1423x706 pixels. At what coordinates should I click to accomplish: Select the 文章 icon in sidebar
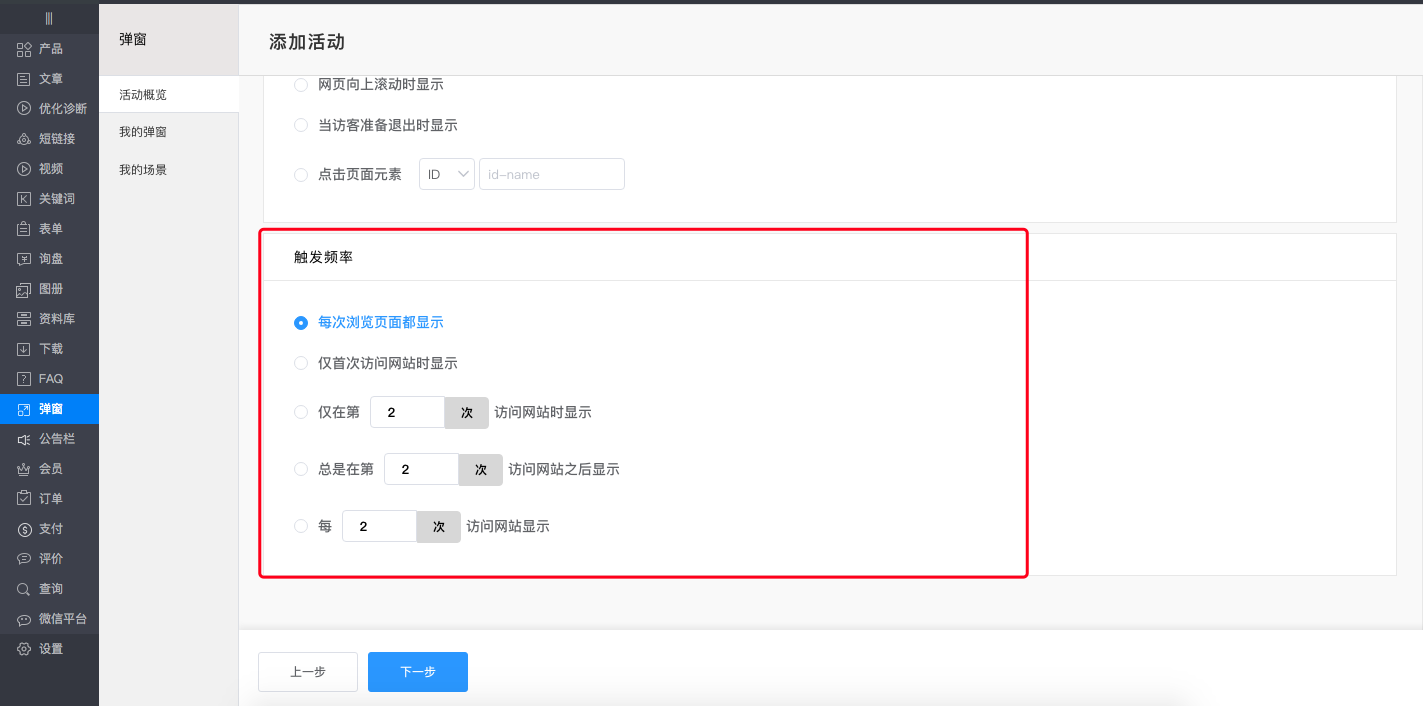point(49,78)
